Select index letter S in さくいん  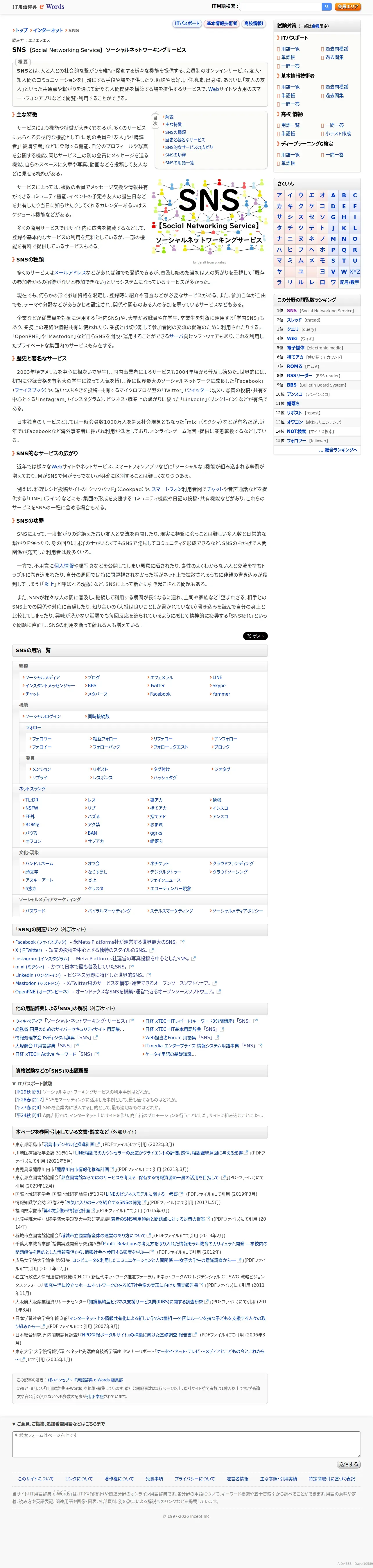coord(333,261)
